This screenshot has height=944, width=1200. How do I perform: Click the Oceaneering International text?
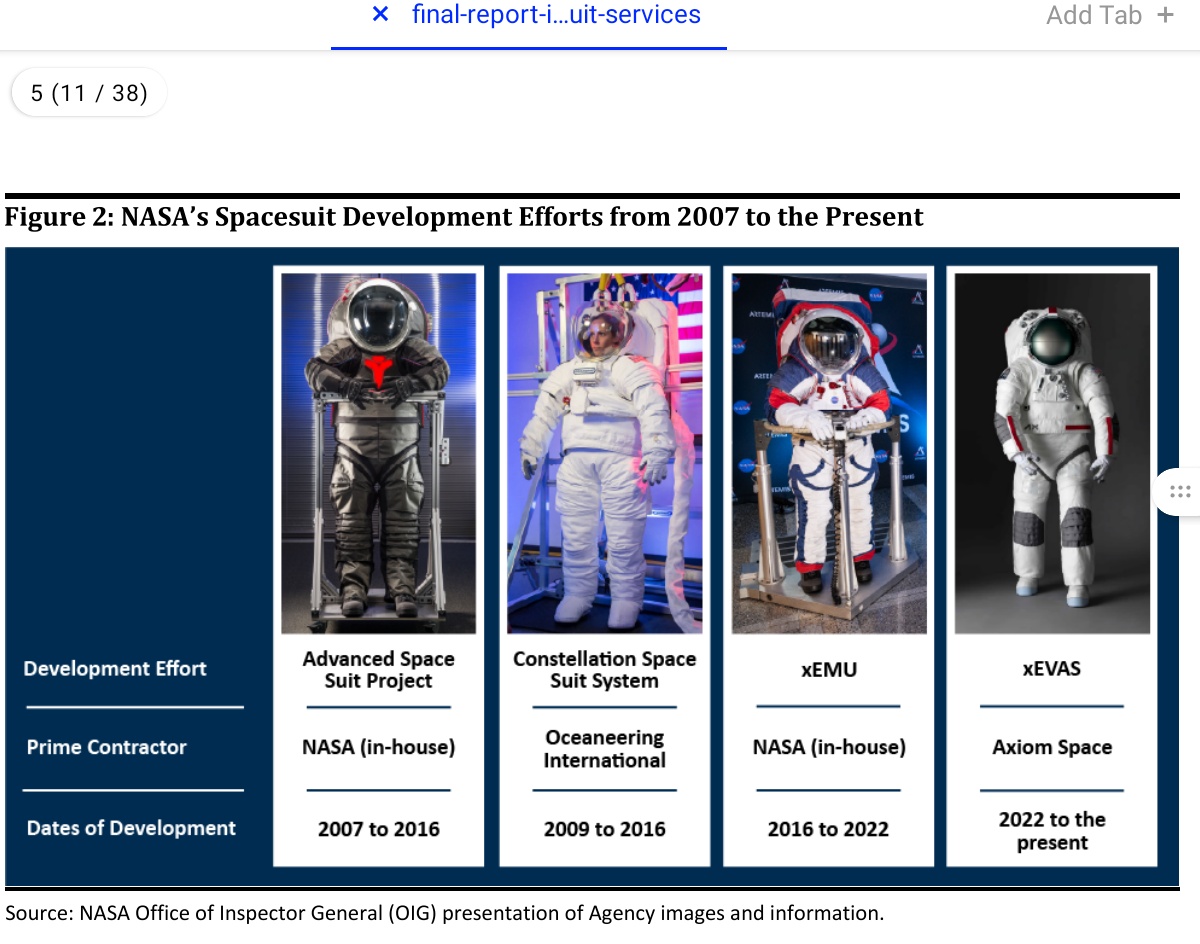(604, 749)
